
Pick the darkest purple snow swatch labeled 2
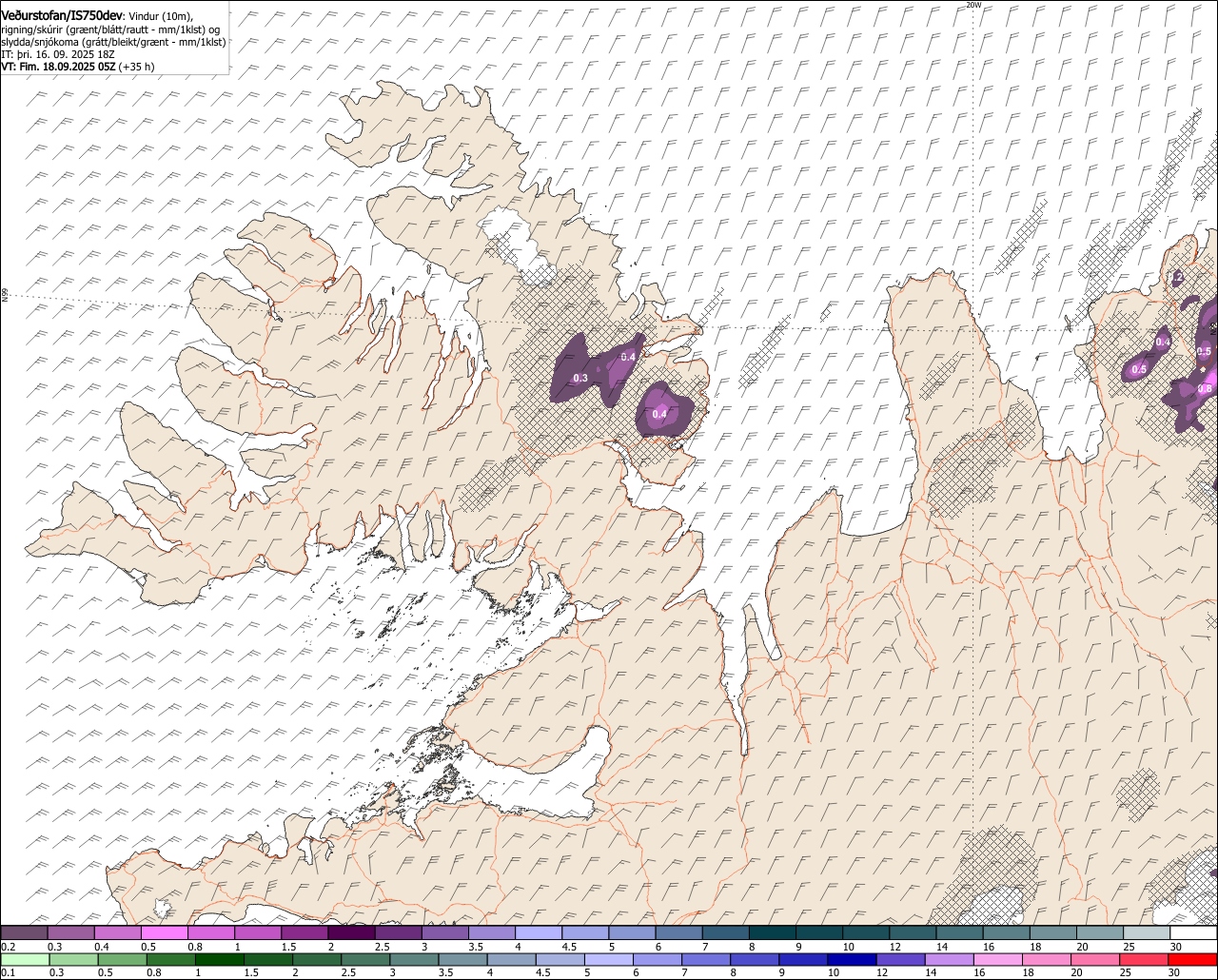[351, 932]
